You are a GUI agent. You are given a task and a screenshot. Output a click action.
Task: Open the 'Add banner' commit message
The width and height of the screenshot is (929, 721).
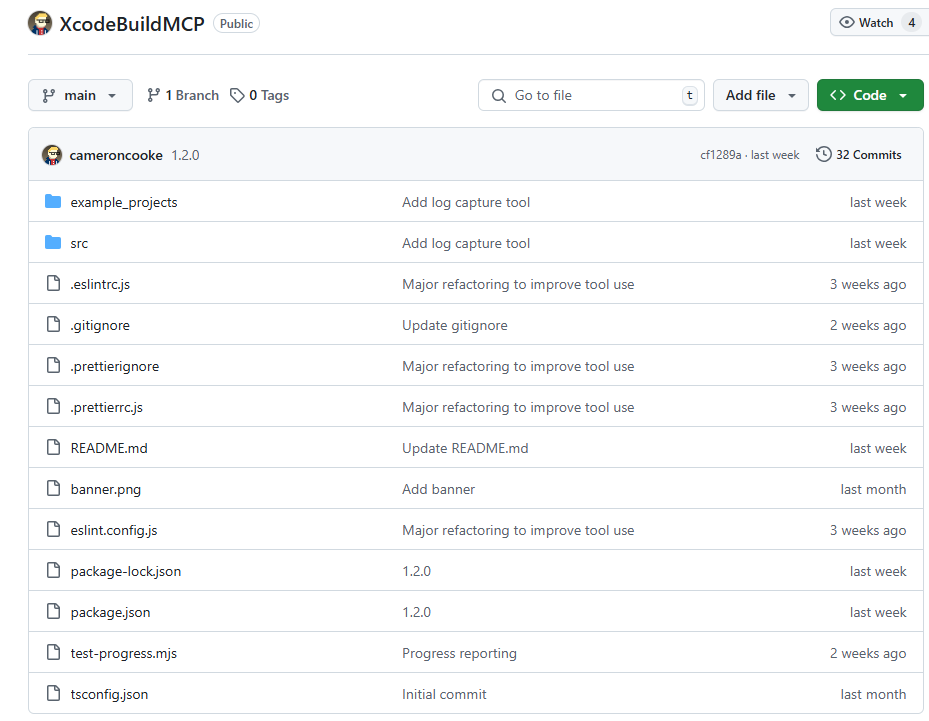[x=438, y=489]
